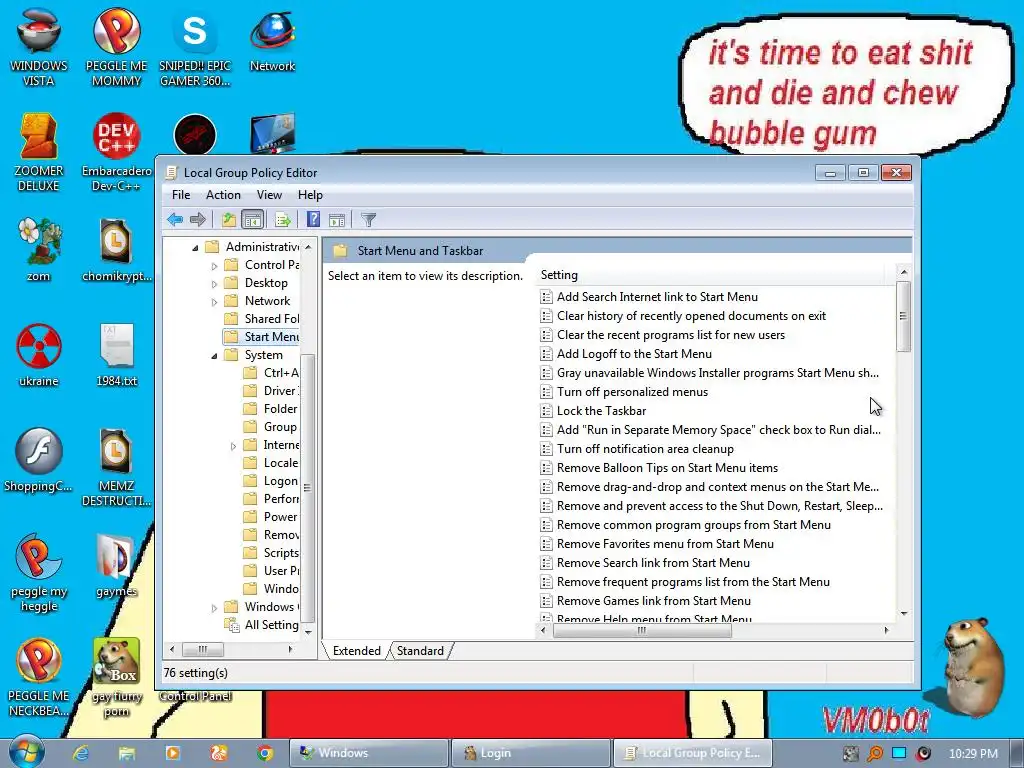This screenshot has width=1024, height=768.
Task: Expand the Desktop tree node
Action: click(214, 284)
